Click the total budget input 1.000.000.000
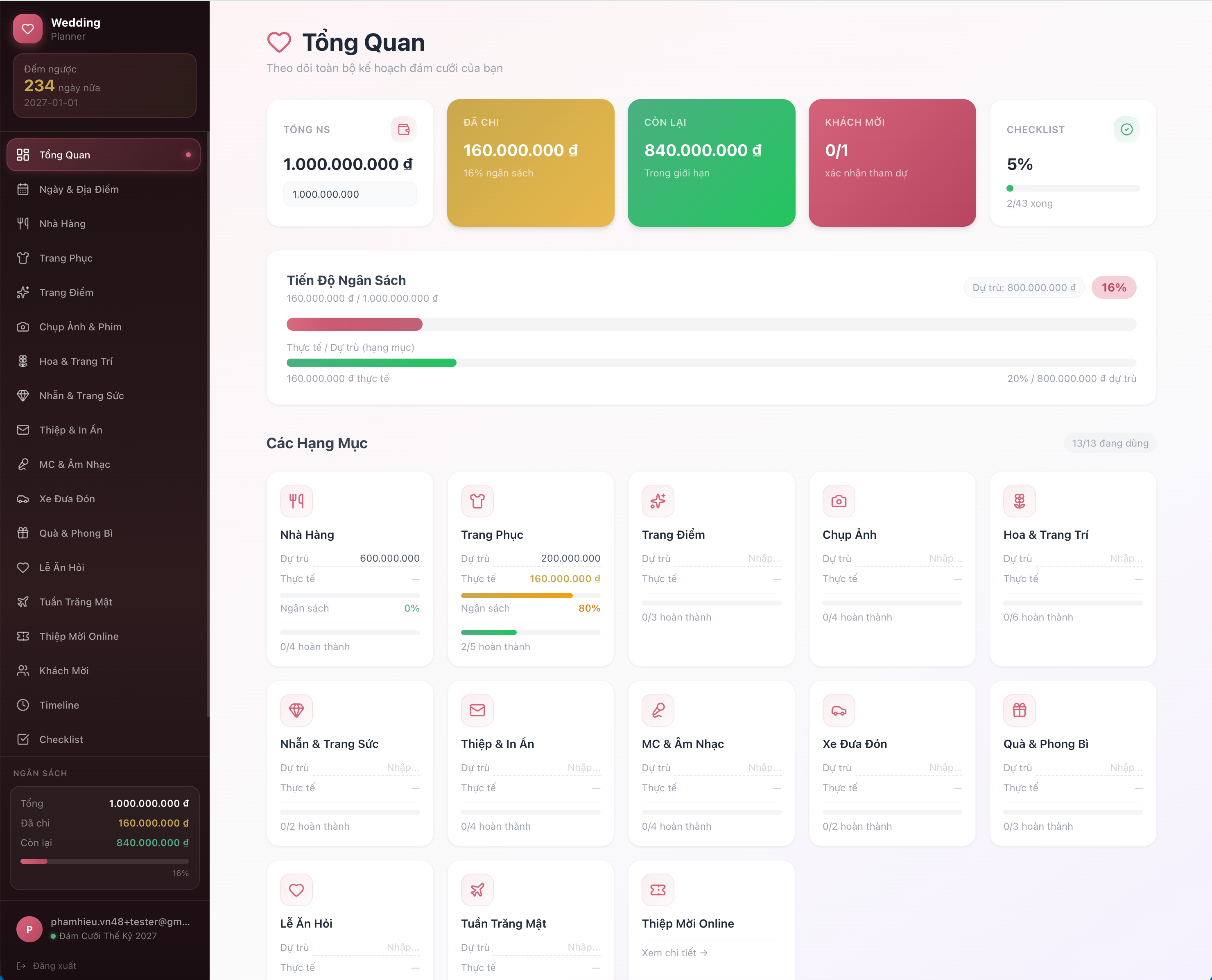The height and width of the screenshot is (980, 1212). pos(350,194)
